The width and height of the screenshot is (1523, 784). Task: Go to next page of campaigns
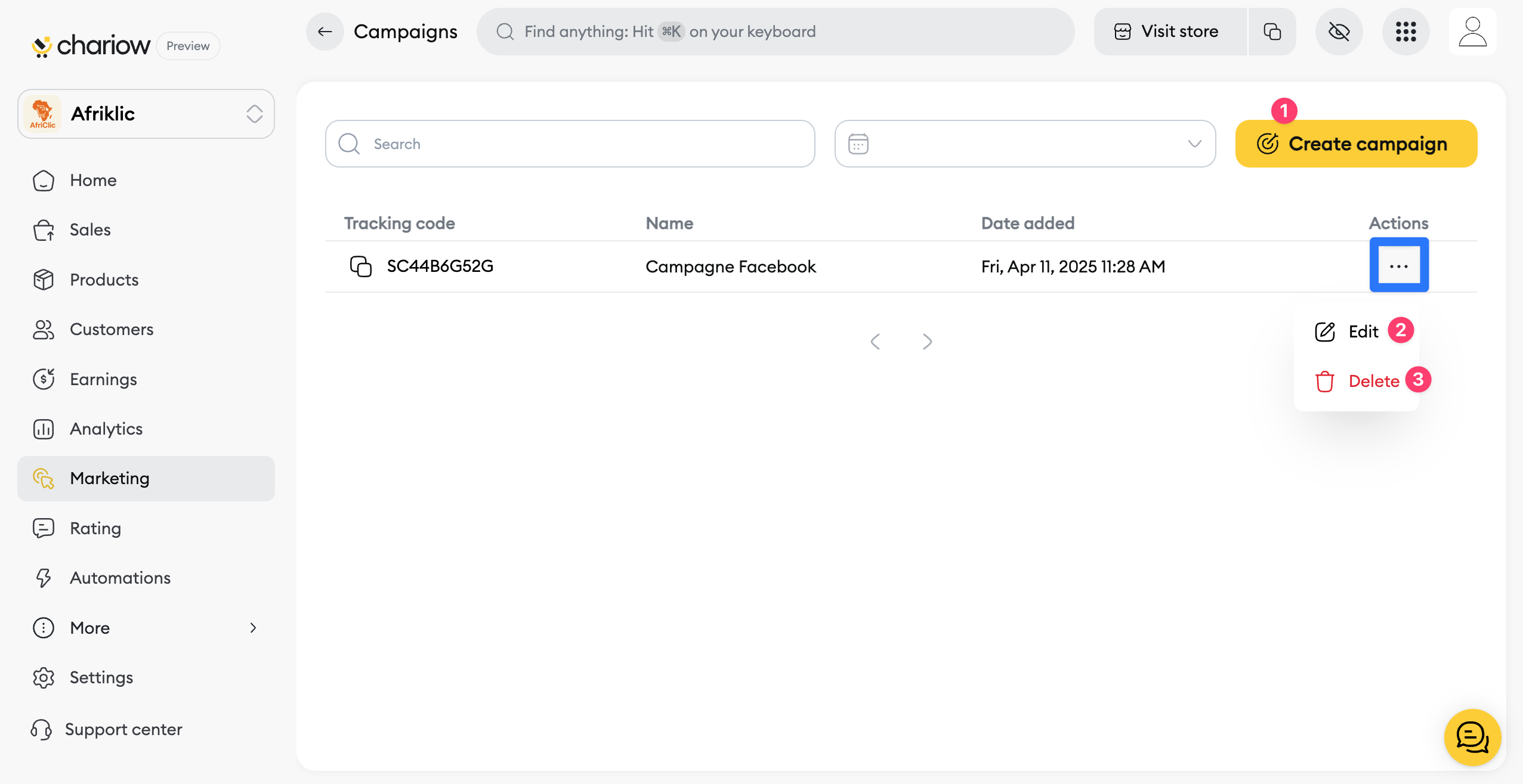coord(926,342)
